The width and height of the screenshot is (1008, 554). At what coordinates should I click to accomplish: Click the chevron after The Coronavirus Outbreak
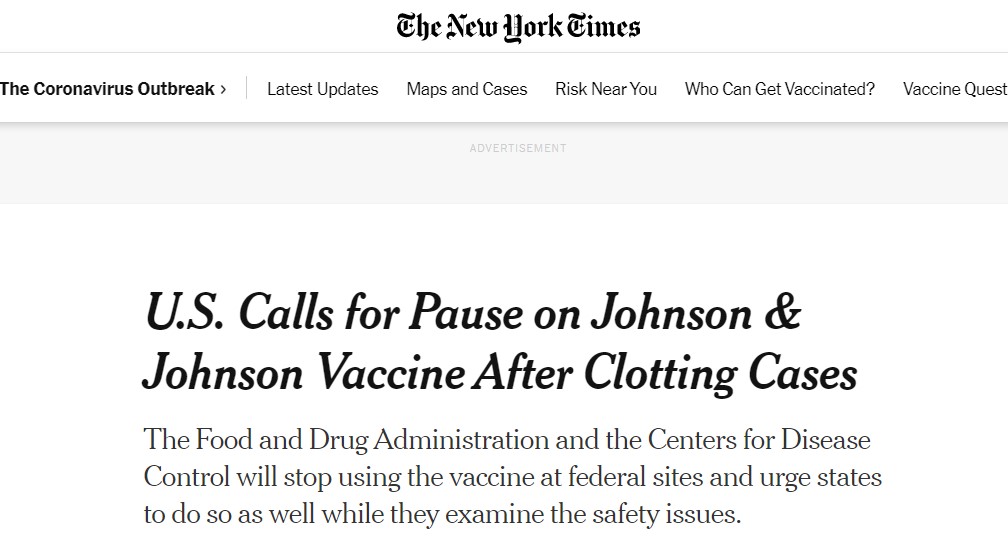(223, 89)
